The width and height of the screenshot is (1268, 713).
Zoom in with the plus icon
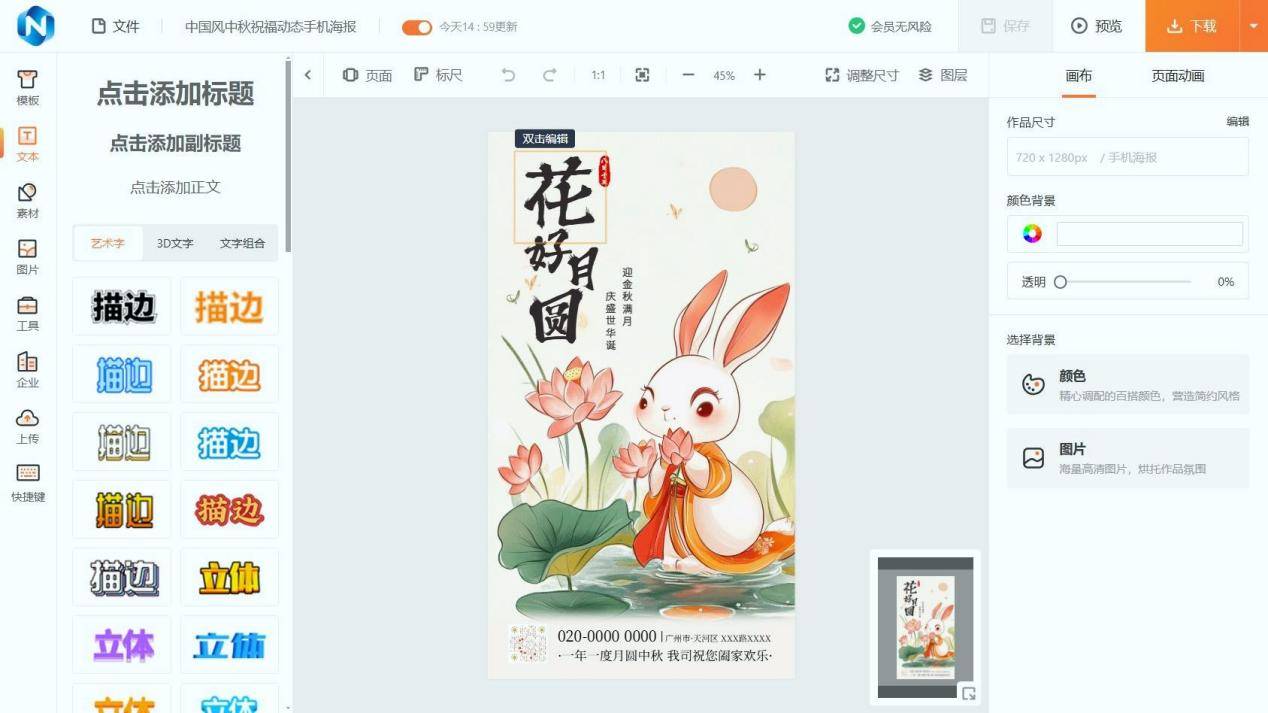(760, 75)
